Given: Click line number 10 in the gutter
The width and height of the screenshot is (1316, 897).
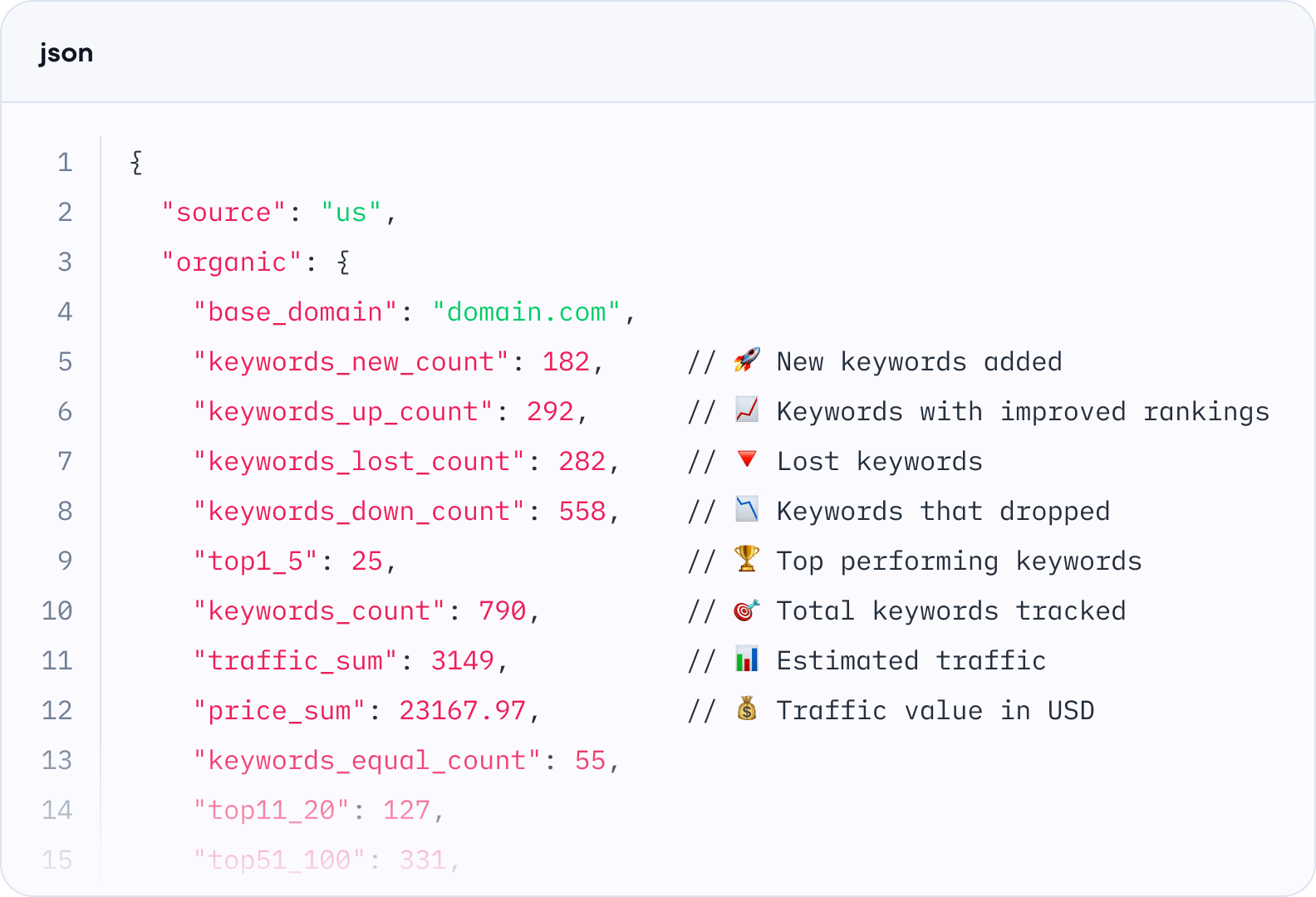Looking at the screenshot, I should point(57,611).
